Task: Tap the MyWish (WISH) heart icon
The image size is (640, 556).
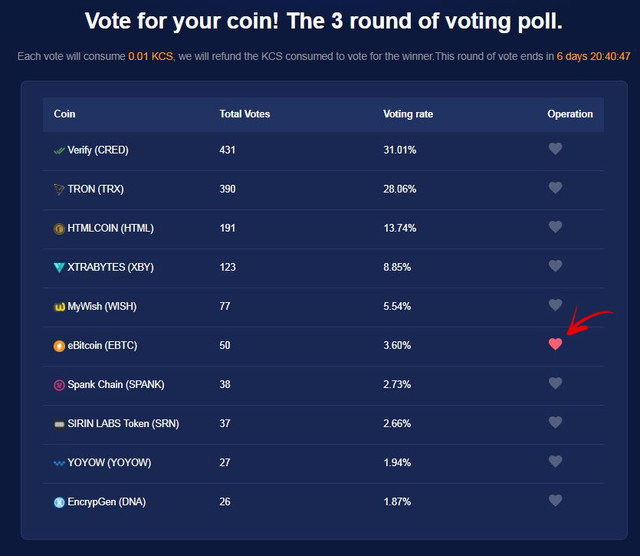Action: click(x=555, y=305)
